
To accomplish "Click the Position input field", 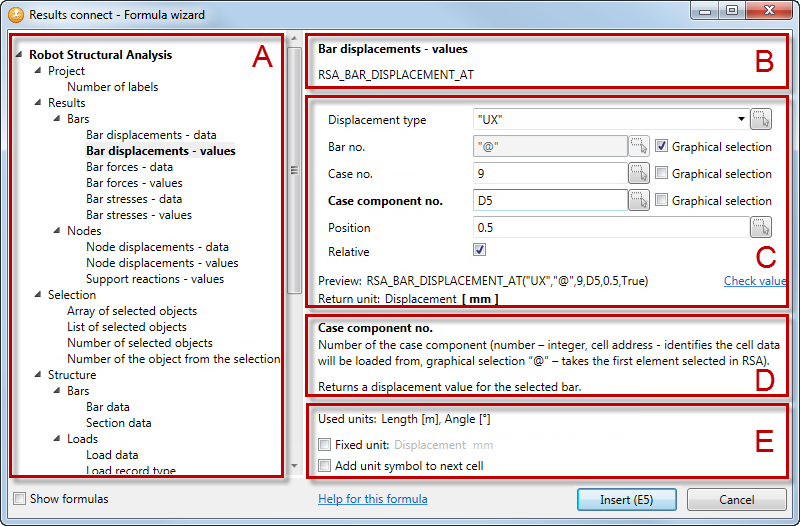I will (611, 228).
